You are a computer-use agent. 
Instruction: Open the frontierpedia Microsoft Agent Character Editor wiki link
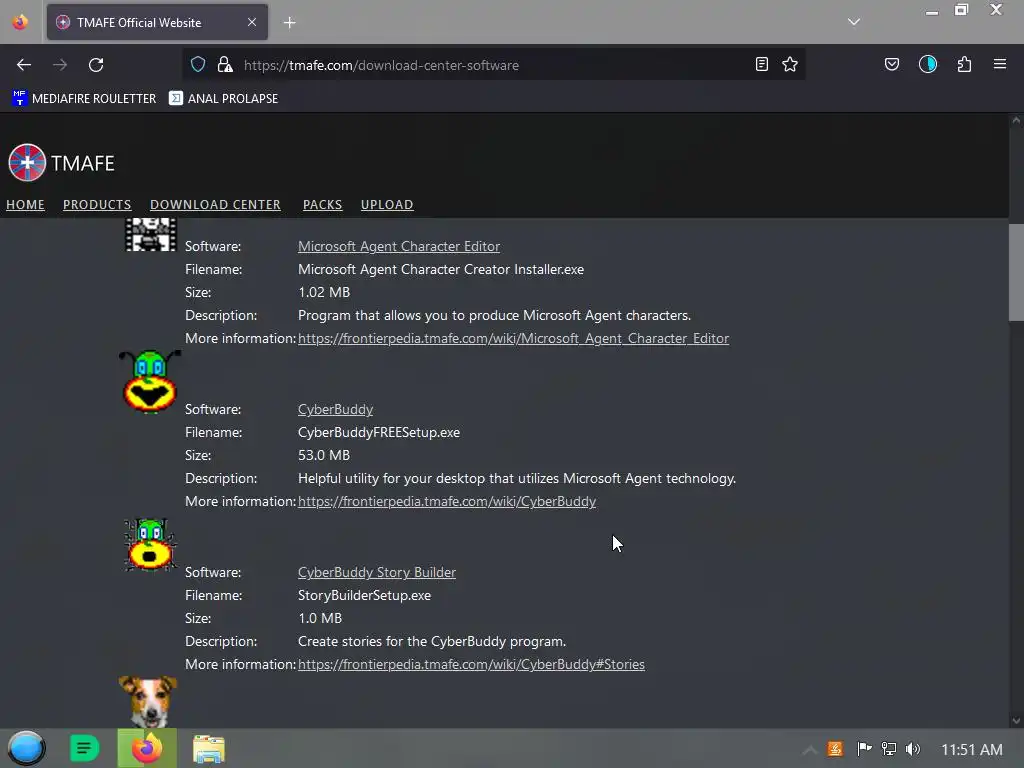(513, 338)
